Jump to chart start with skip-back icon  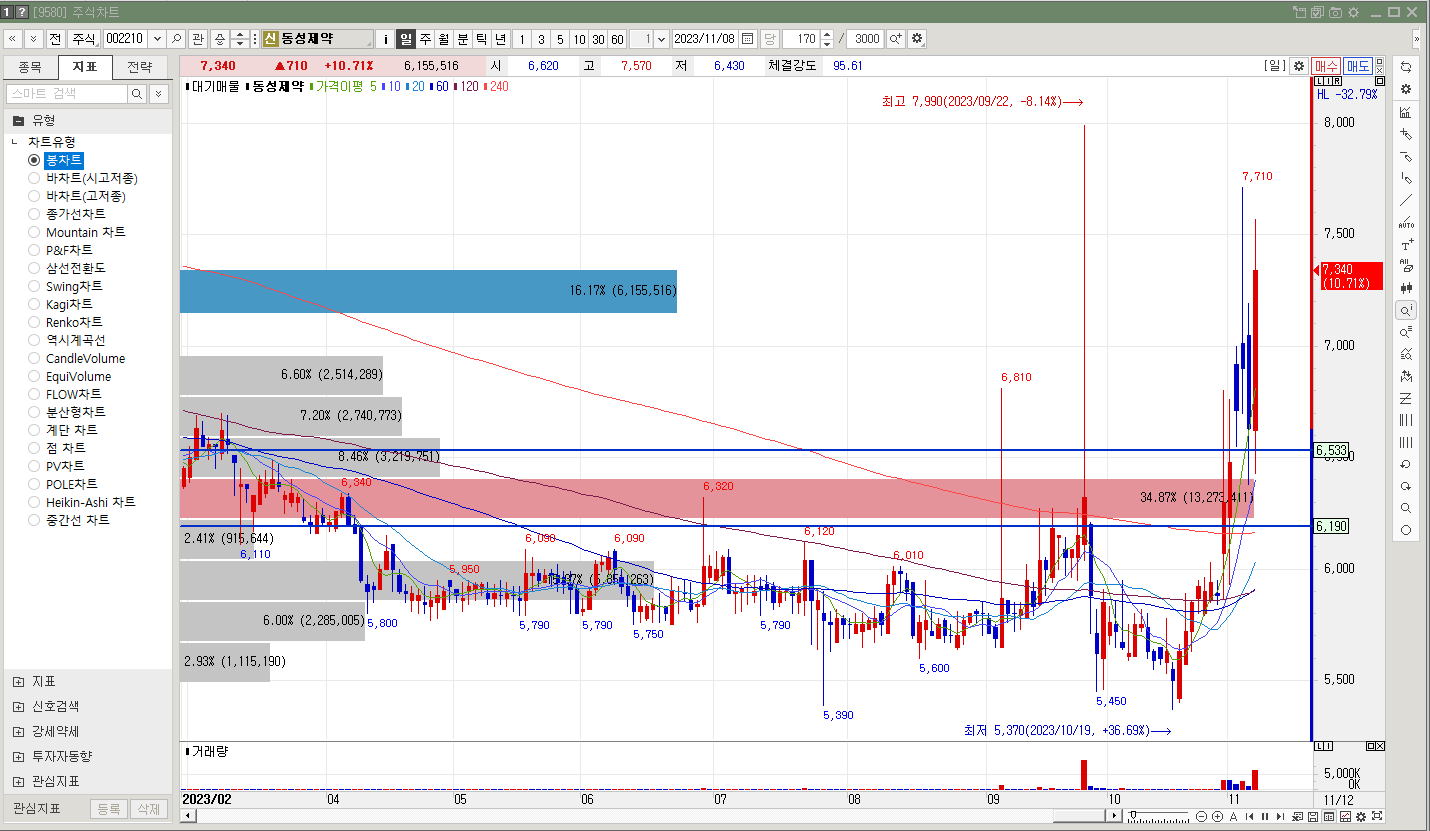(1249, 816)
